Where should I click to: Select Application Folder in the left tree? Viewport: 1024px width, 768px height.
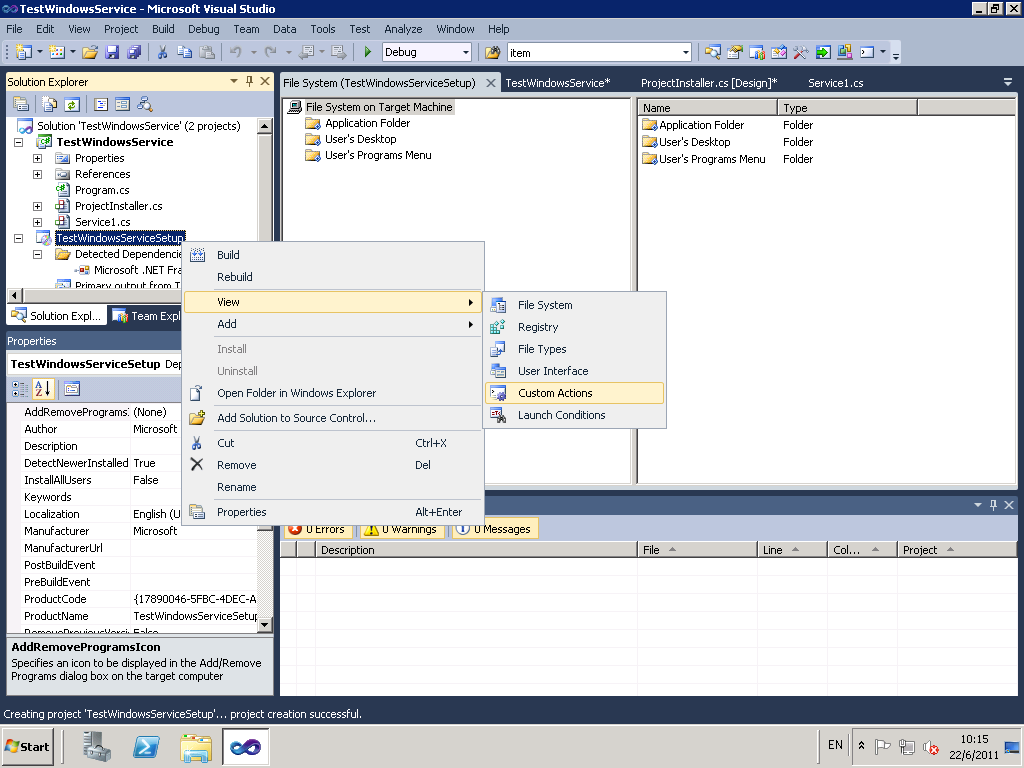pos(368,123)
